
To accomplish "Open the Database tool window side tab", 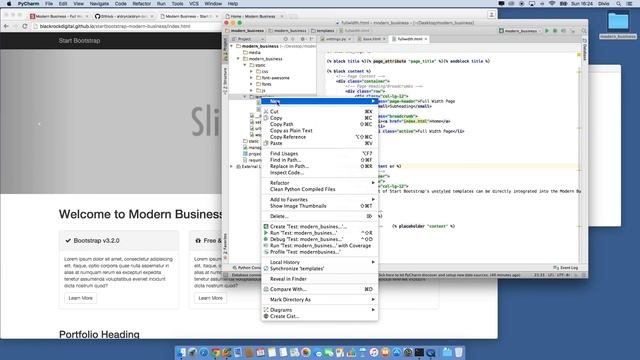I will point(584,51).
